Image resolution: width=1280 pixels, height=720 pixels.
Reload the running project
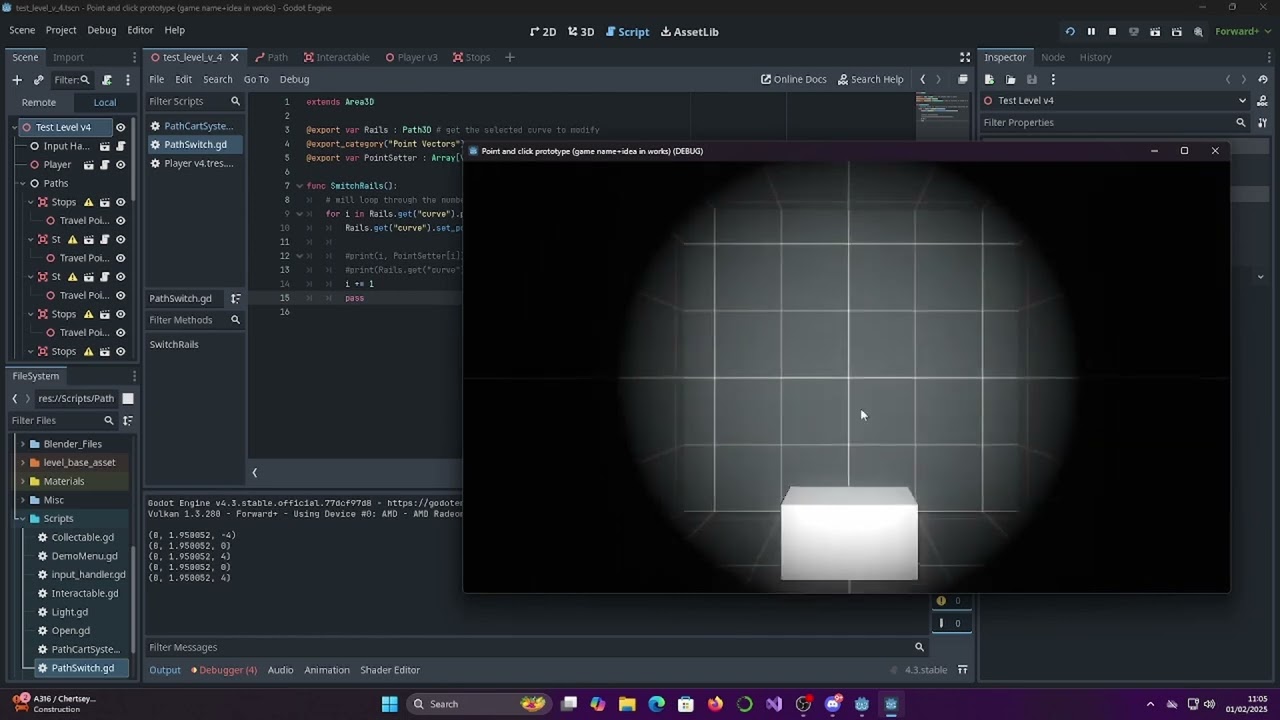pos(1070,32)
